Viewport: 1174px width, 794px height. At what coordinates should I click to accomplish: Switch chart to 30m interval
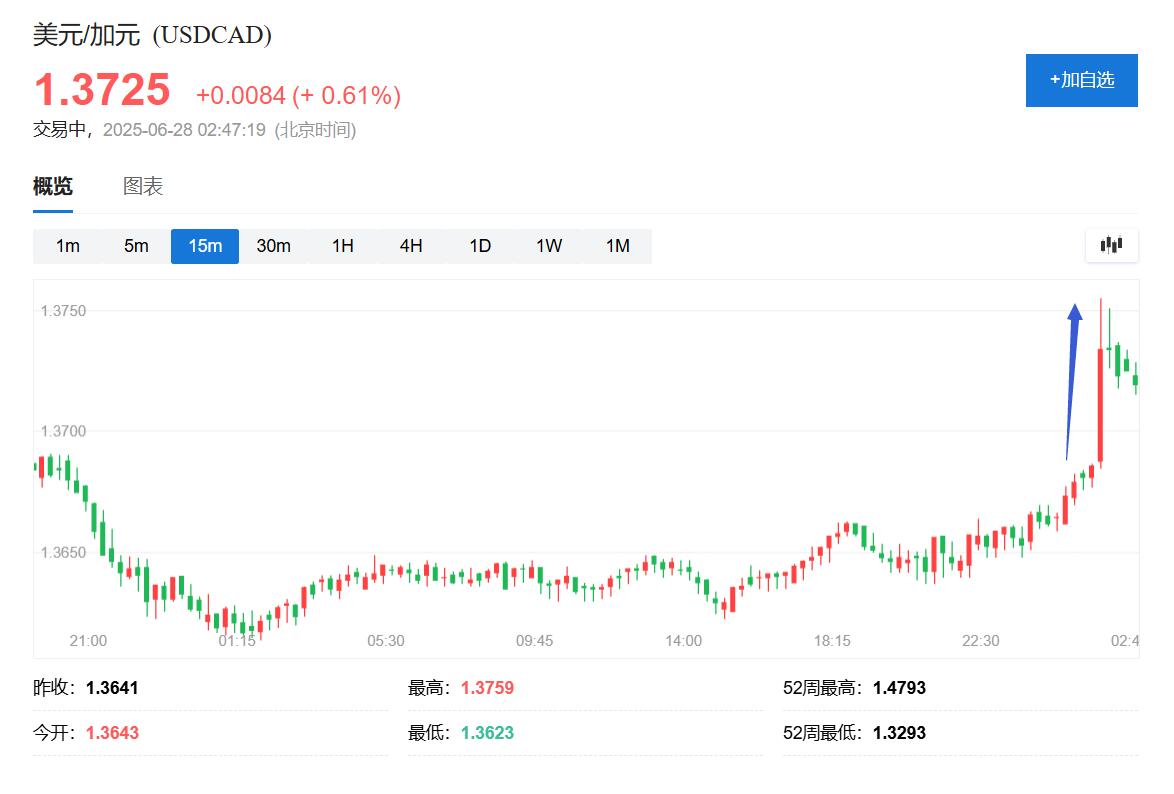click(x=273, y=246)
